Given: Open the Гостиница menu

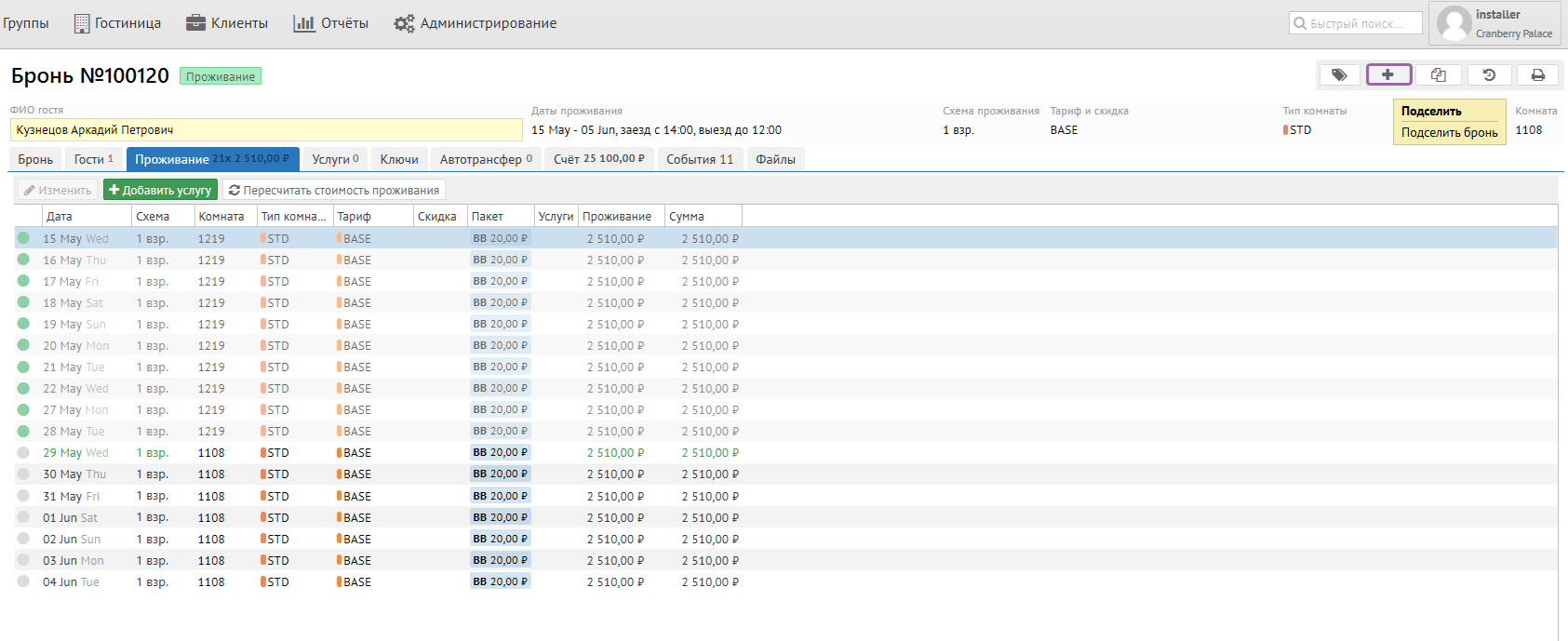Looking at the screenshot, I should coord(117,23).
